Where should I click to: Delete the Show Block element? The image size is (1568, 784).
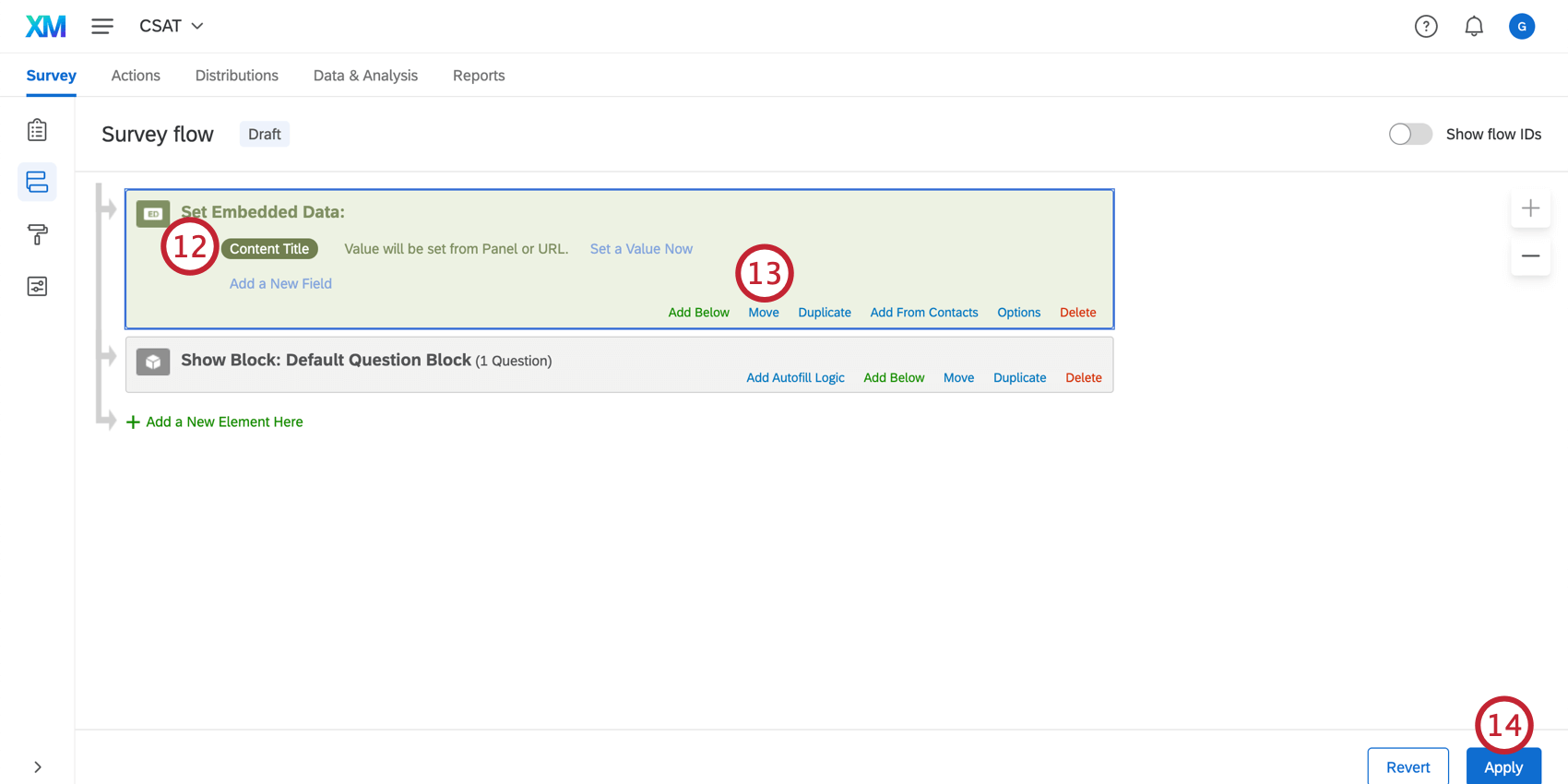click(1084, 378)
